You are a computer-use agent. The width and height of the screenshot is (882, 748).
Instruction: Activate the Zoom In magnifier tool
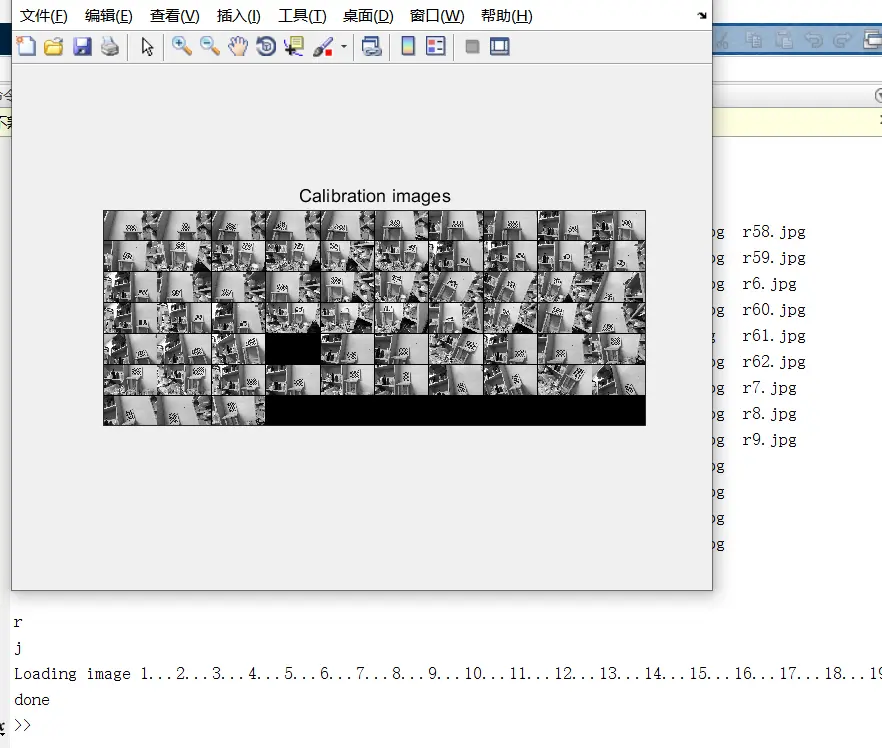[x=182, y=46]
